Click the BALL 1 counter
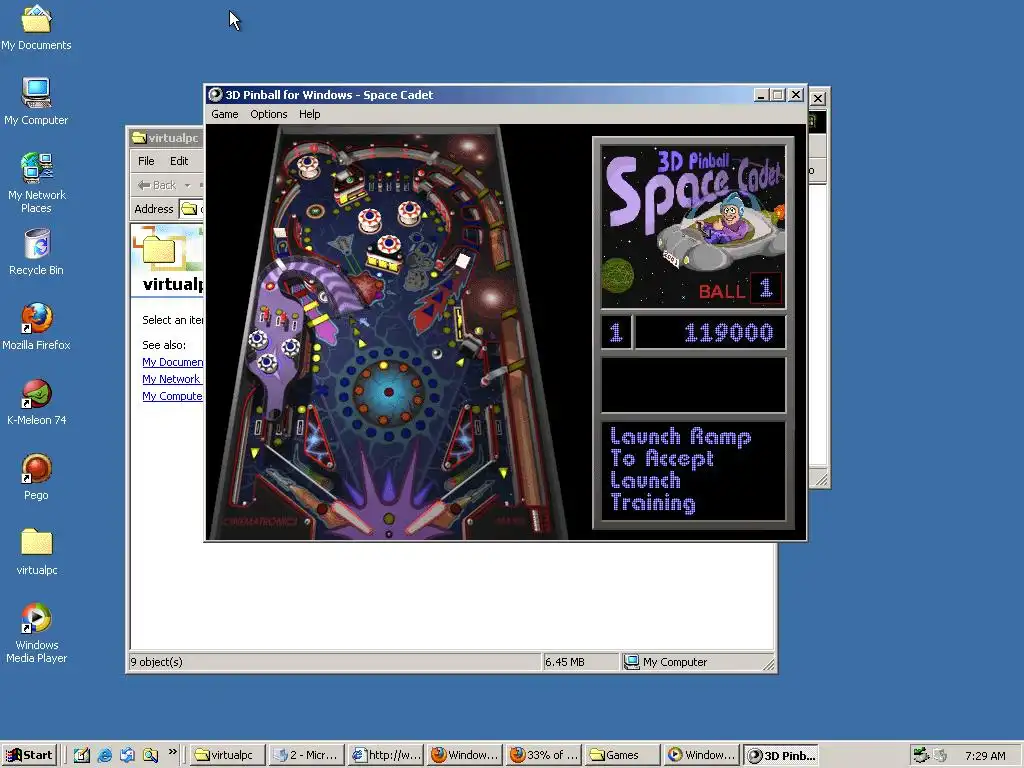The height and width of the screenshot is (768, 1024). (x=740, y=289)
